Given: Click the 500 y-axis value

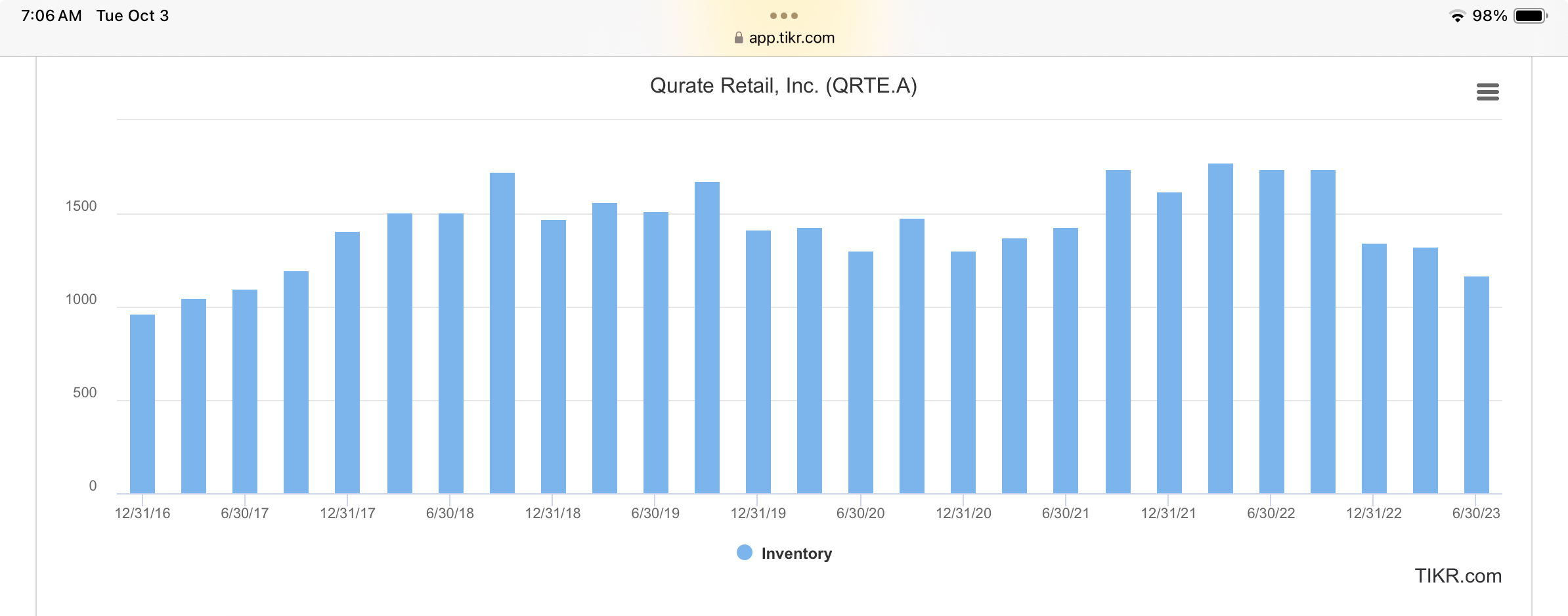Looking at the screenshot, I should pos(85,393).
